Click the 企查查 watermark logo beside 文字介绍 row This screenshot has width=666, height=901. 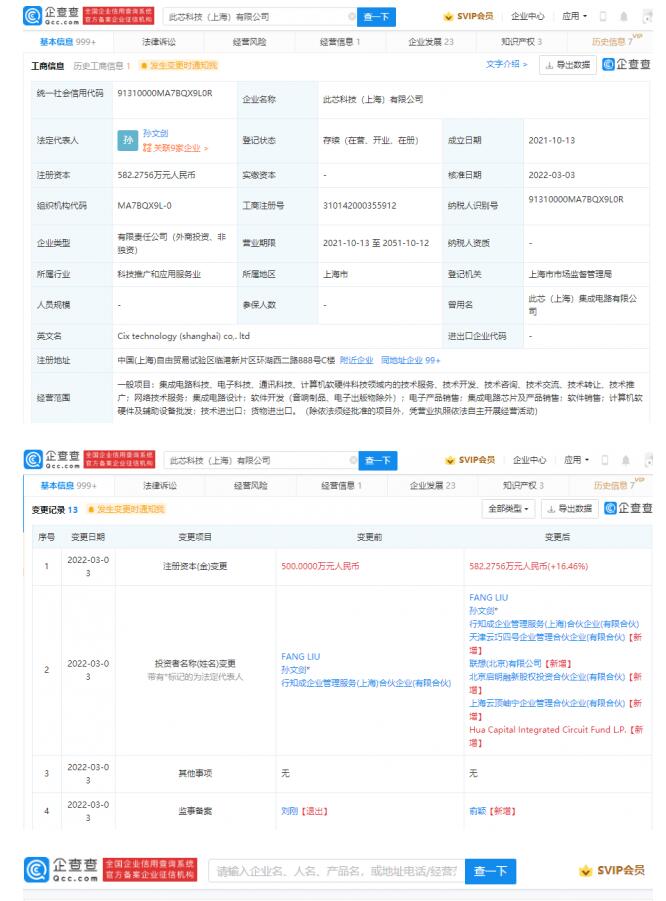click(626, 64)
